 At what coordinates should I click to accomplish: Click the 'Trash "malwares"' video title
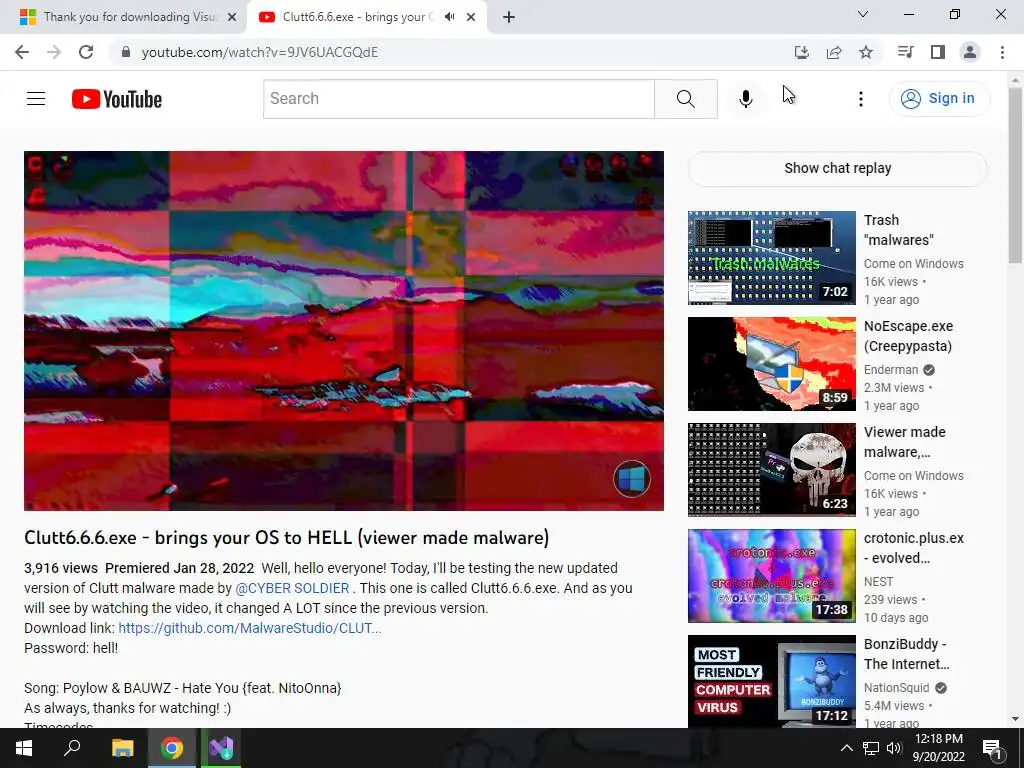(899, 230)
